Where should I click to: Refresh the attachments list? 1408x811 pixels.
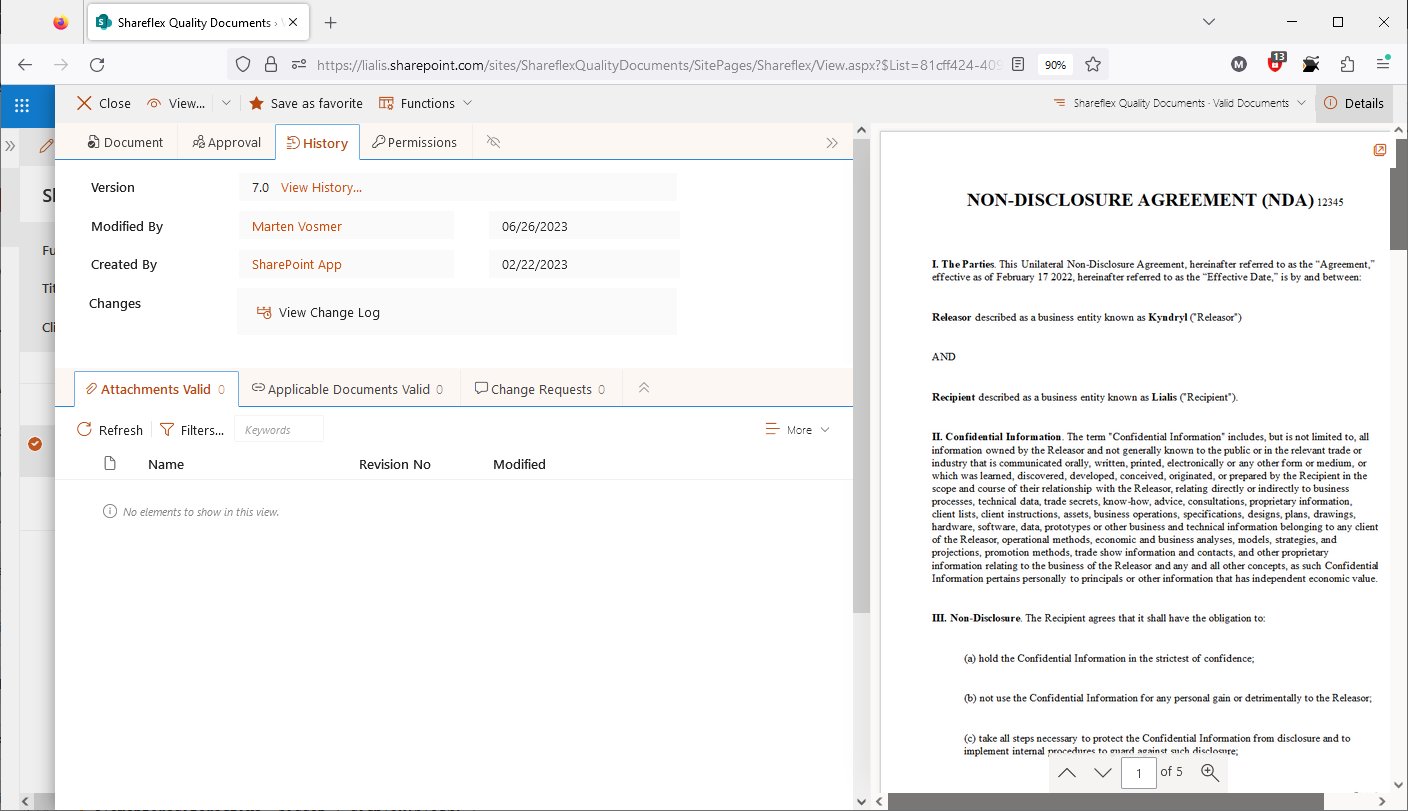(x=110, y=430)
